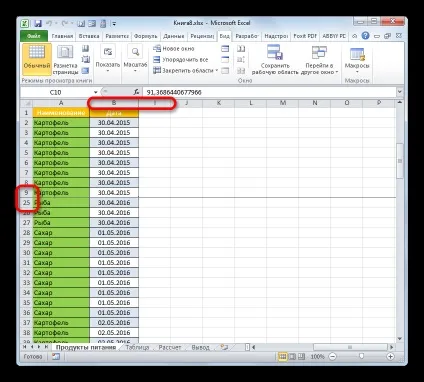This screenshot has height=382, width=424.
Task: Open the Показать dropdown
Action: [x=108, y=60]
